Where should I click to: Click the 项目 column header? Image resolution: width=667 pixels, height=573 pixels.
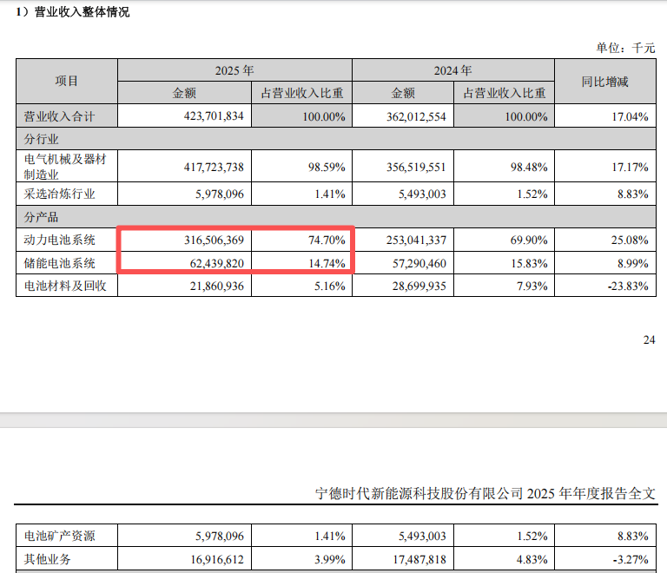coord(66,81)
